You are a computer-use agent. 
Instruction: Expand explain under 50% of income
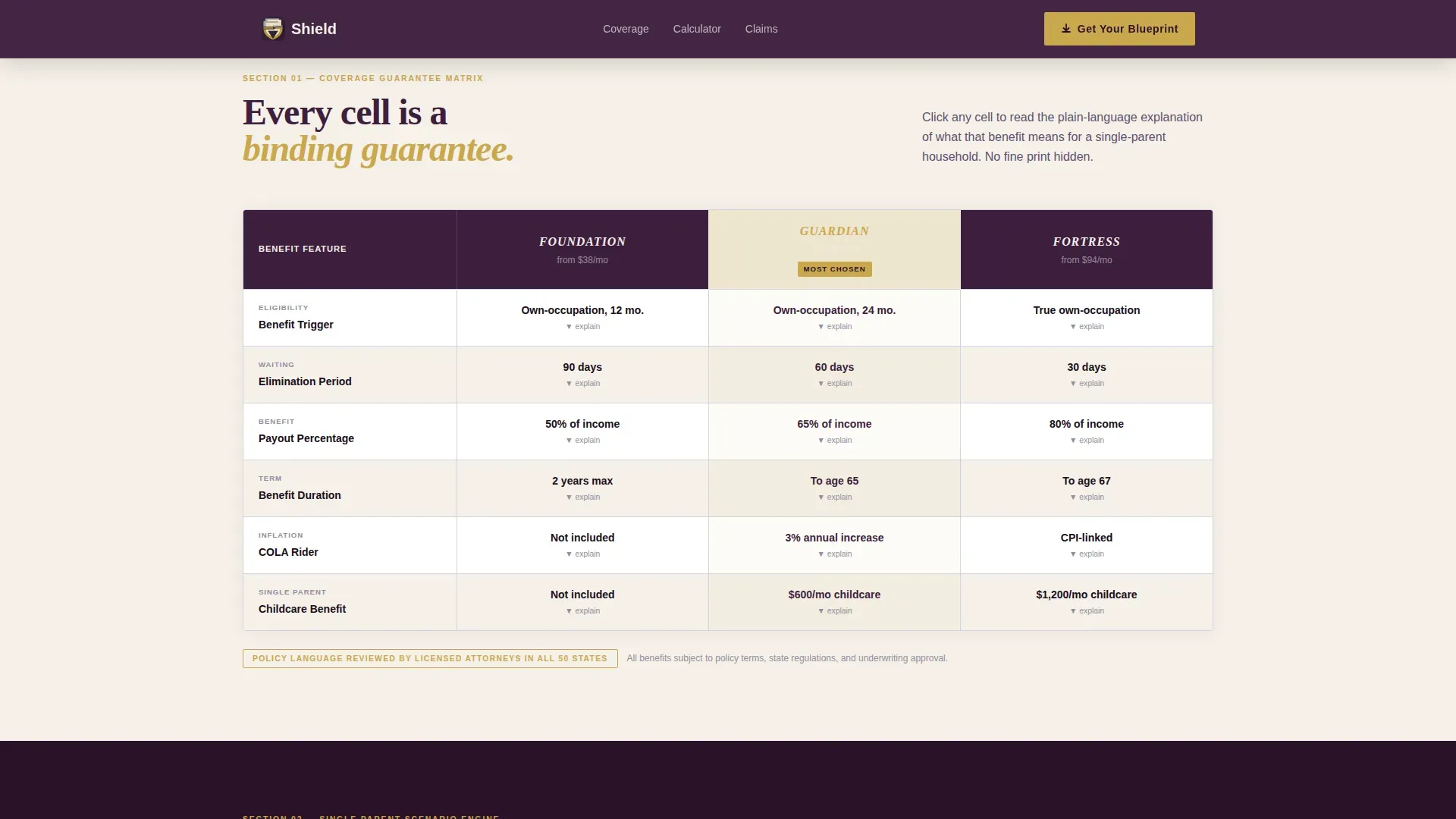(x=582, y=441)
